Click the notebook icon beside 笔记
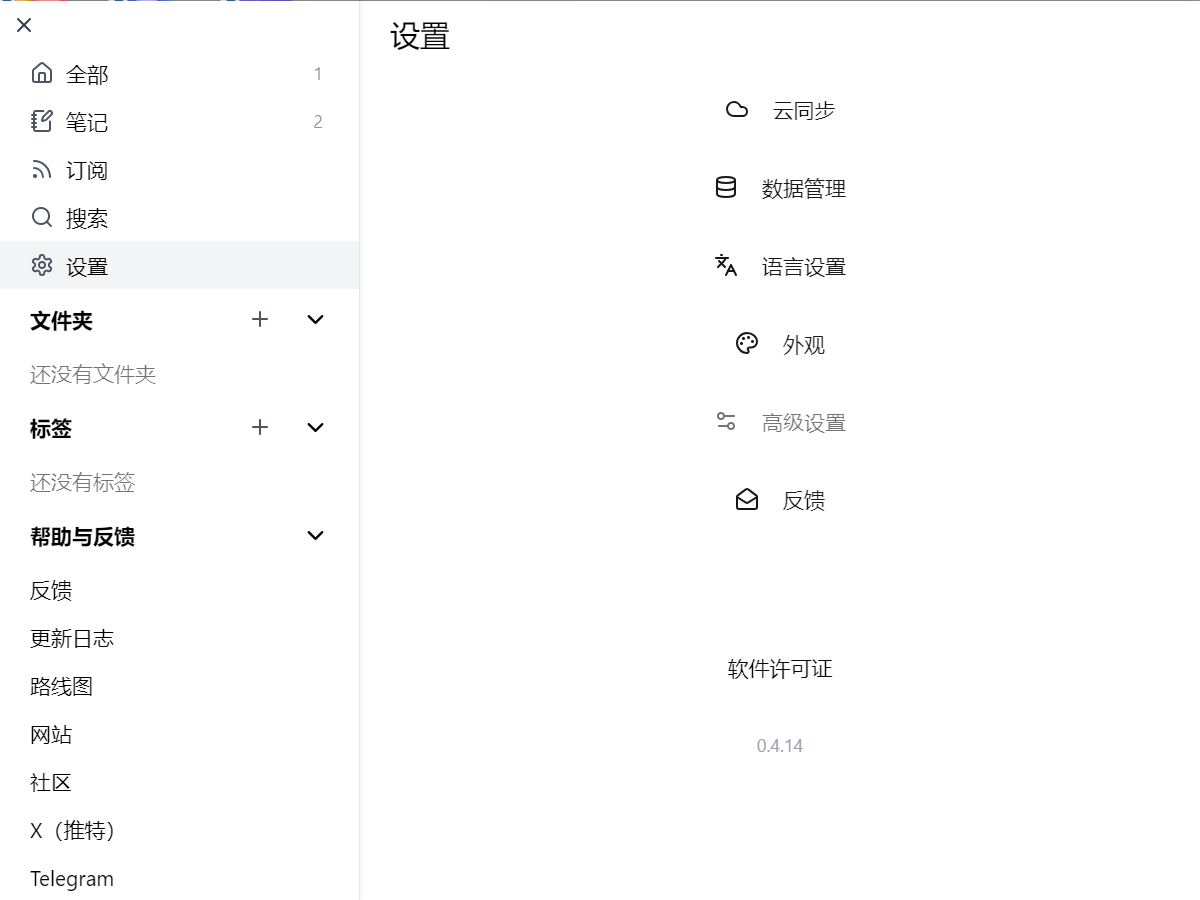The height and width of the screenshot is (900, 1200). [x=42, y=121]
